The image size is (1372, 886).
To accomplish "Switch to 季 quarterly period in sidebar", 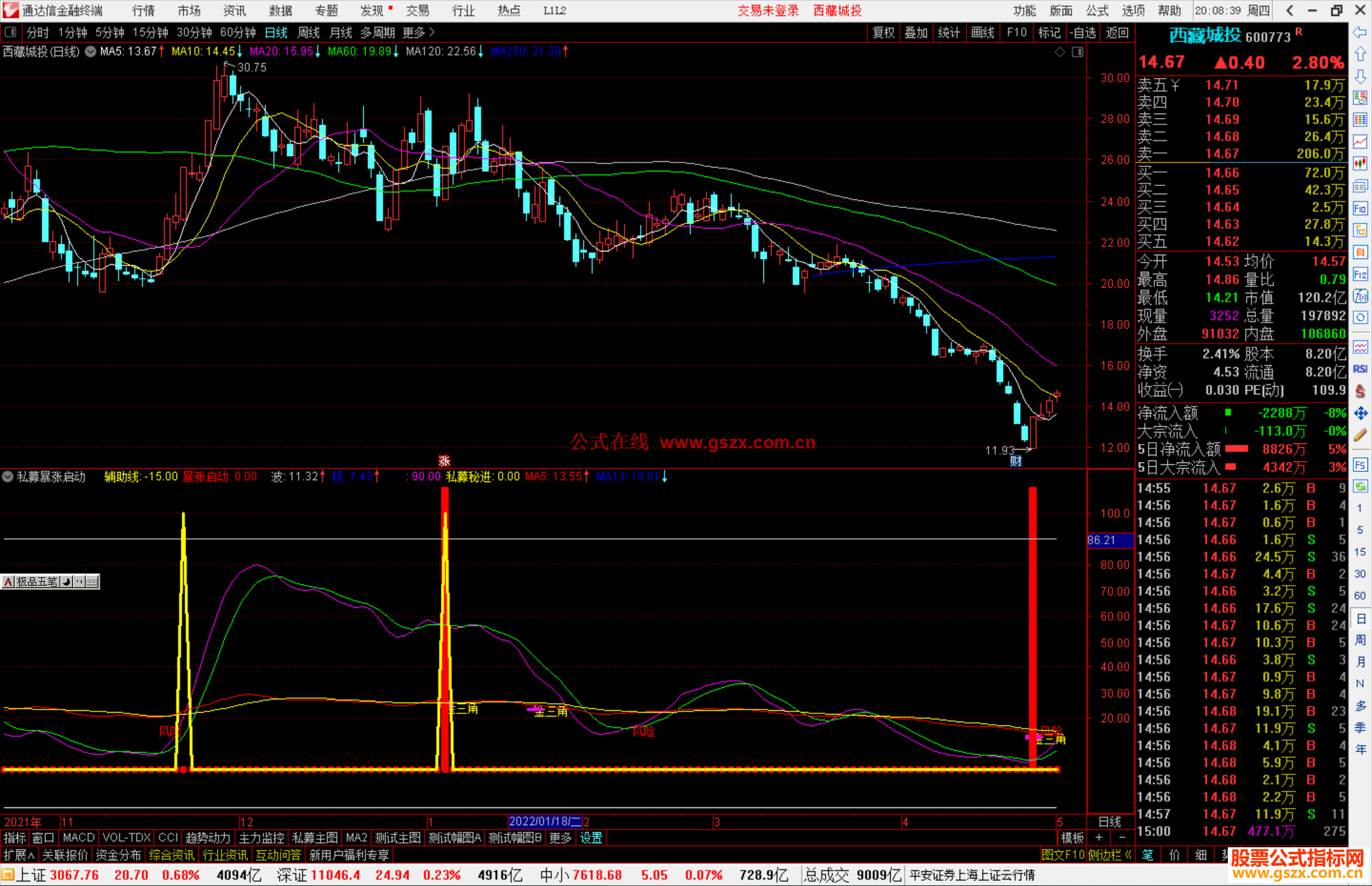I will coord(1361,728).
